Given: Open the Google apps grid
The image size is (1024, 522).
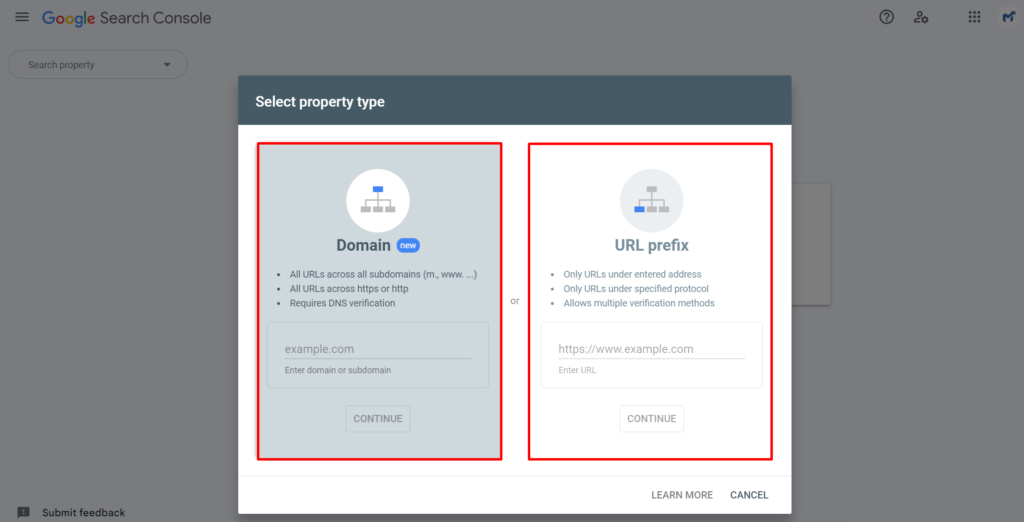Looking at the screenshot, I should (974, 18).
